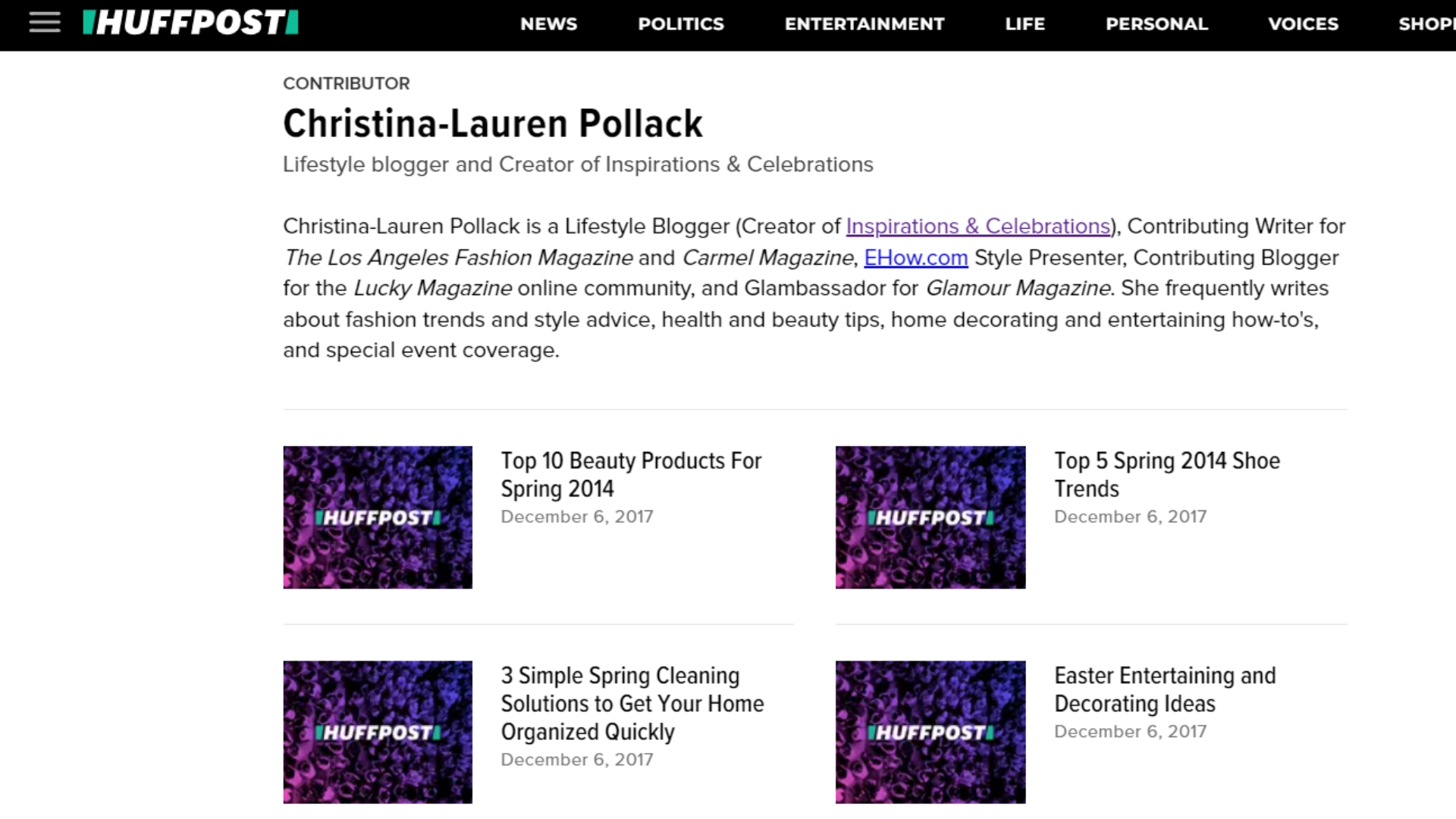Image resolution: width=1456 pixels, height=819 pixels.
Task: Open the article Top 10 Beauty Products For Spring 2014
Action: [631, 474]
